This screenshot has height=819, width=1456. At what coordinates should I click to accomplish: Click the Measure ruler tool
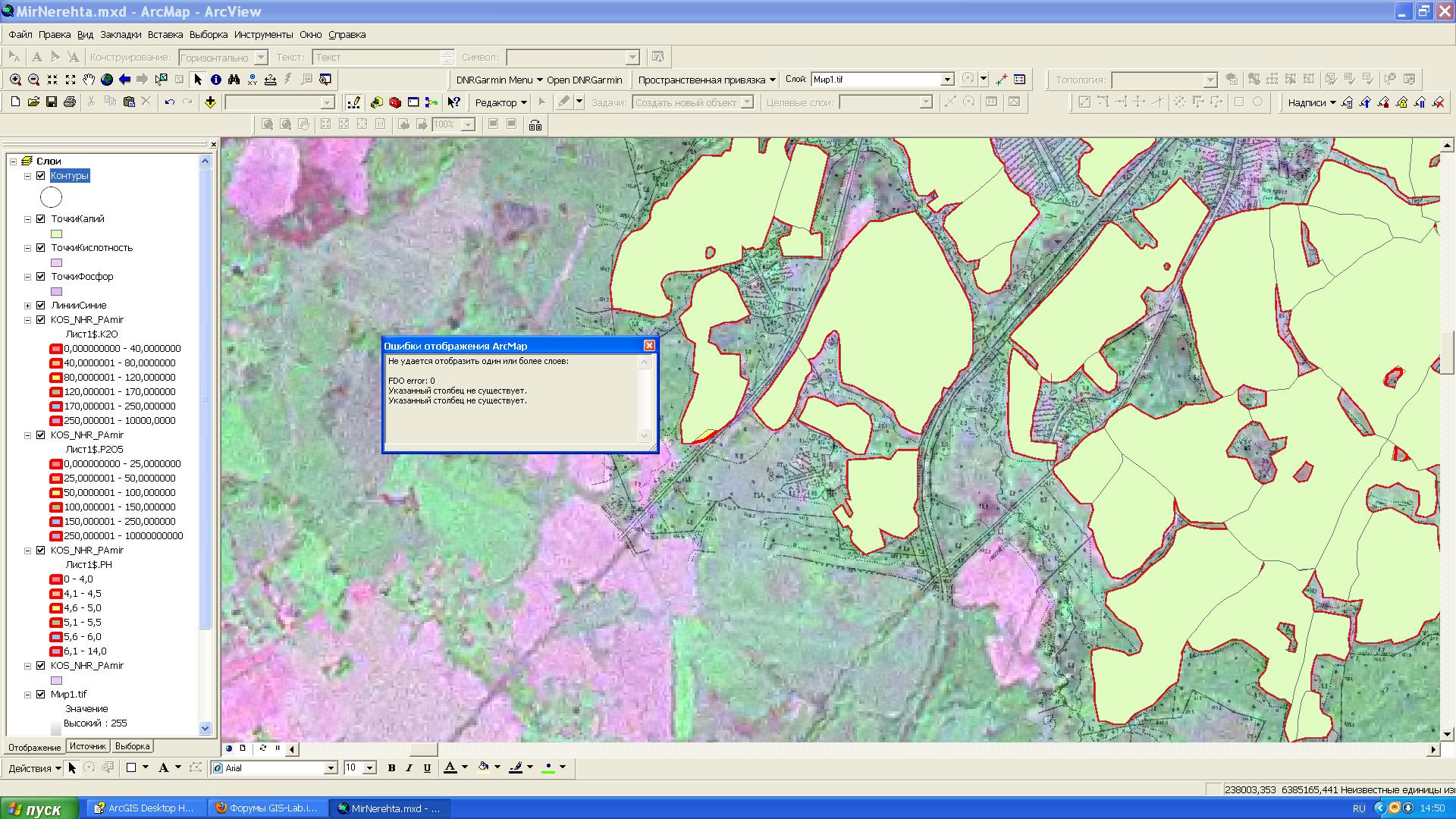(271, 80)
